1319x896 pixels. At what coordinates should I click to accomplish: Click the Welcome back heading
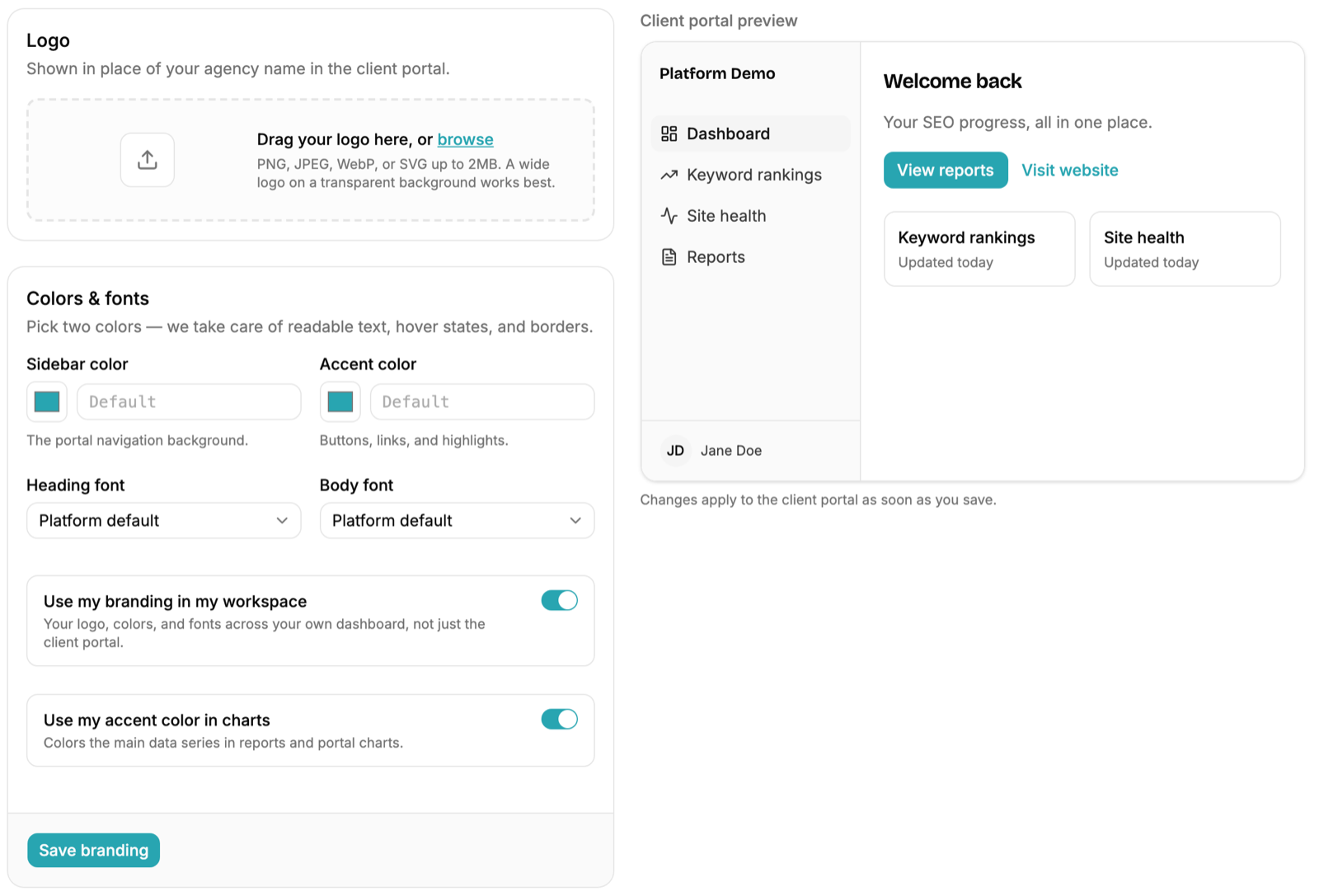click(952, 82)
